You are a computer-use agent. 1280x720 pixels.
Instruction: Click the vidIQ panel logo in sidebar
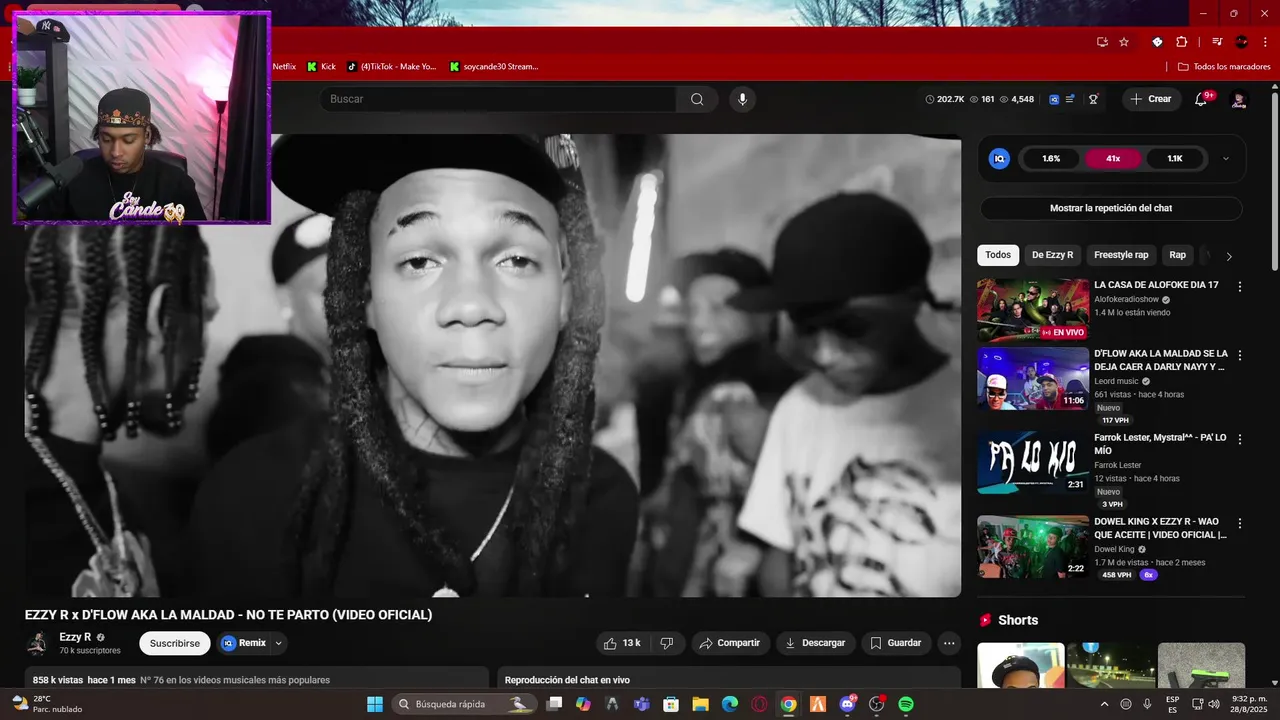998,158
